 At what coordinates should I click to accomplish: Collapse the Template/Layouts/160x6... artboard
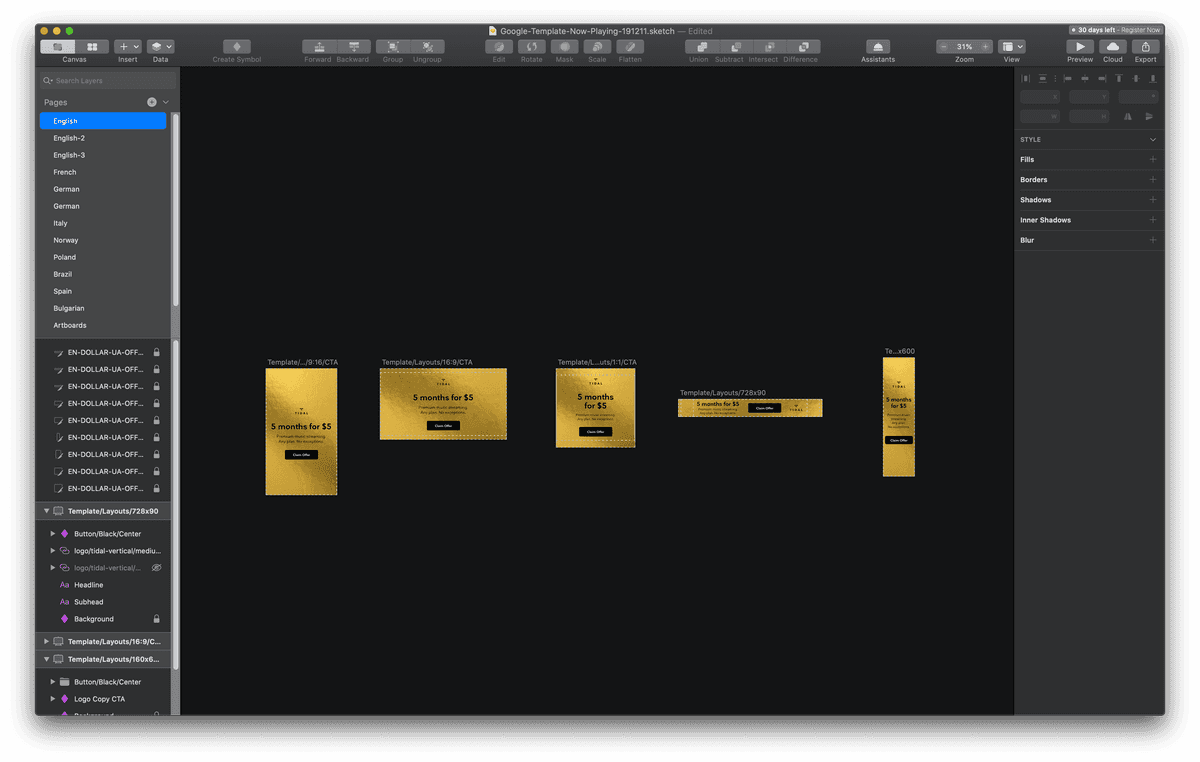coord(46,659)
